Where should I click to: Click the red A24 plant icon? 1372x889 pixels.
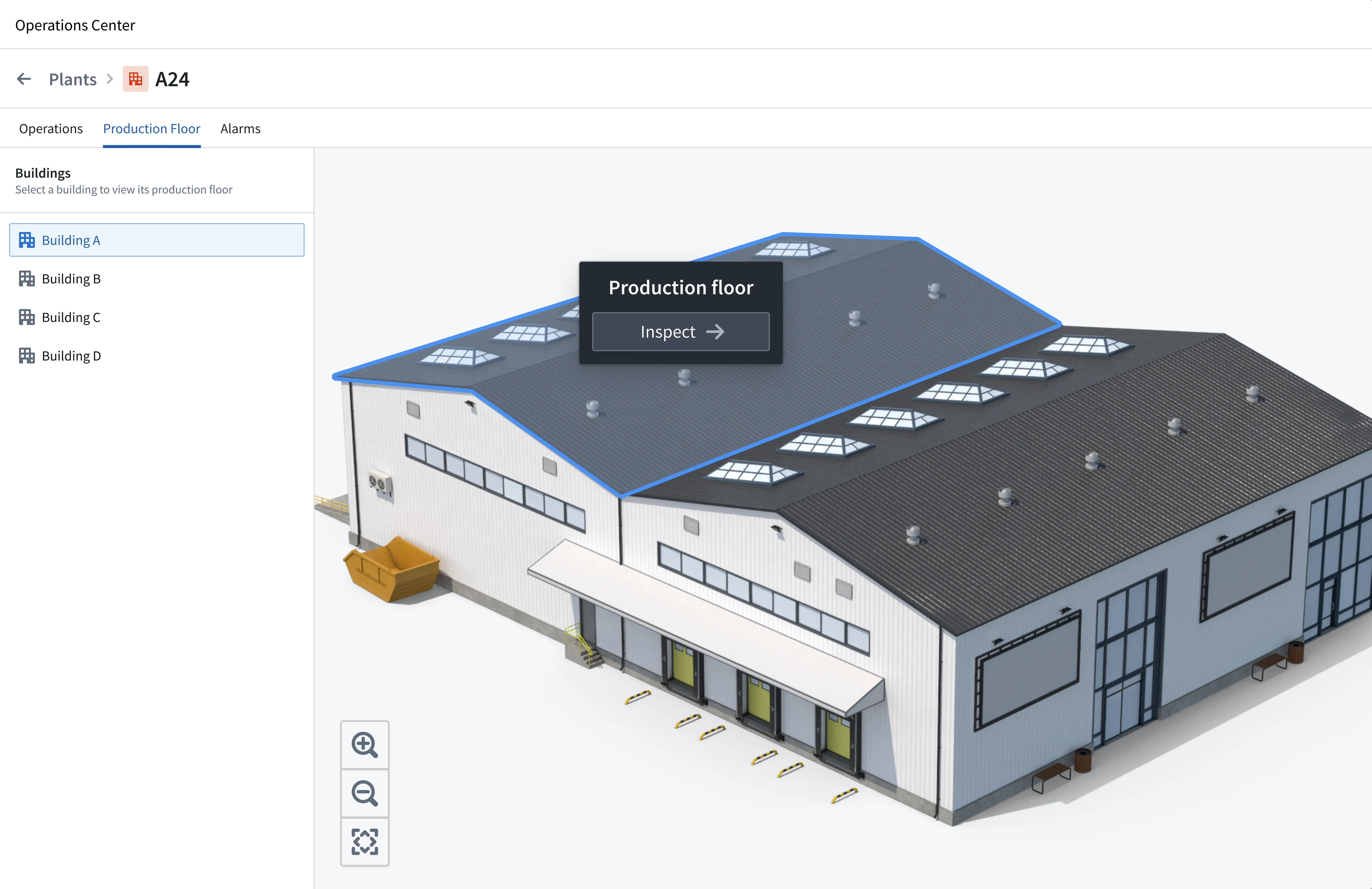point(135,79)
